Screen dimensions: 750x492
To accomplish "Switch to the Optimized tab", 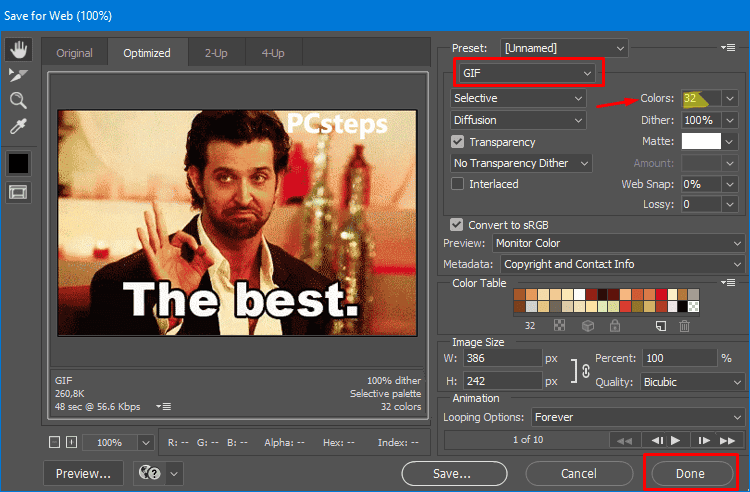I will tap(147, 53).
